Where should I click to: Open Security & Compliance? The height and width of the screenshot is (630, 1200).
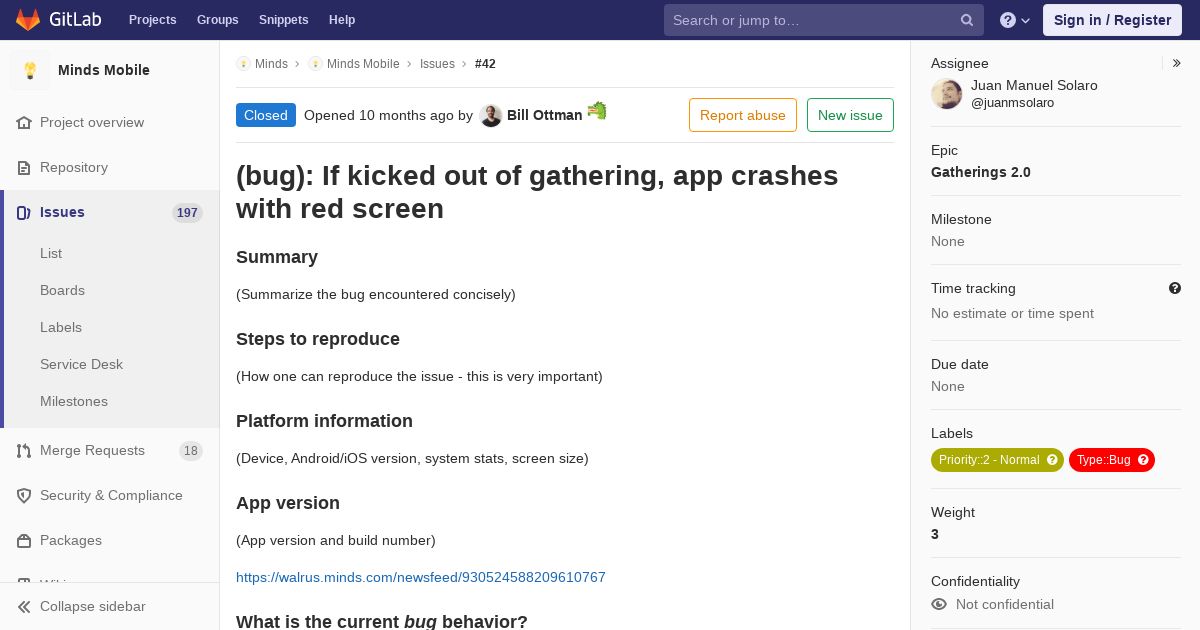(111, 495)
